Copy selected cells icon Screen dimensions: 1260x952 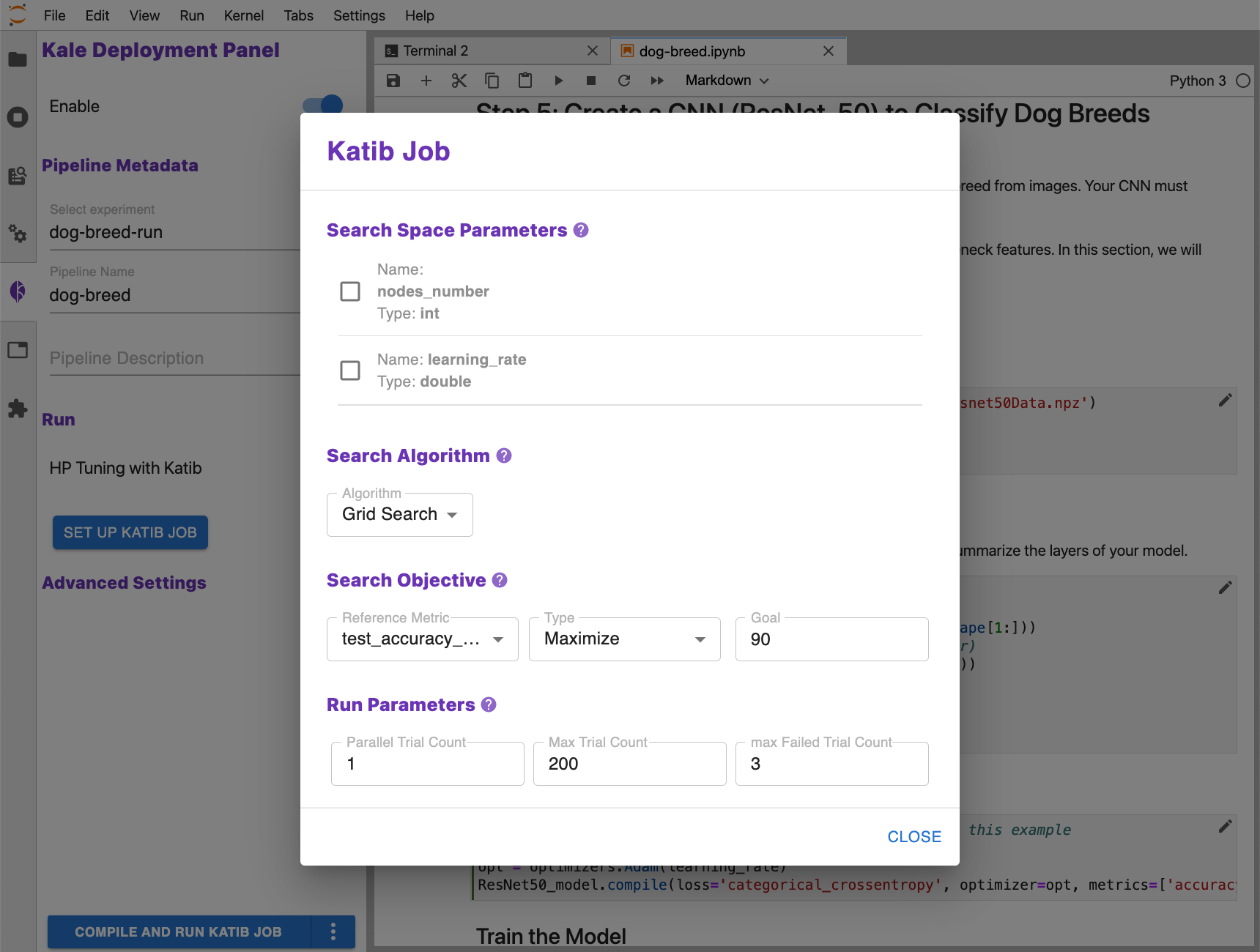click(492, 81)
